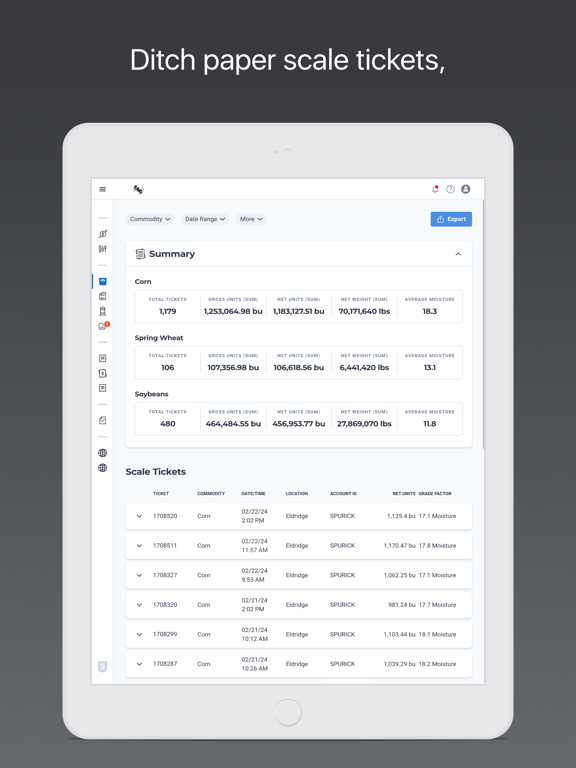The width and height of the screenshot is (576, 768).
Task: Click net units 981.24 bu value
Action: [402, 605]
